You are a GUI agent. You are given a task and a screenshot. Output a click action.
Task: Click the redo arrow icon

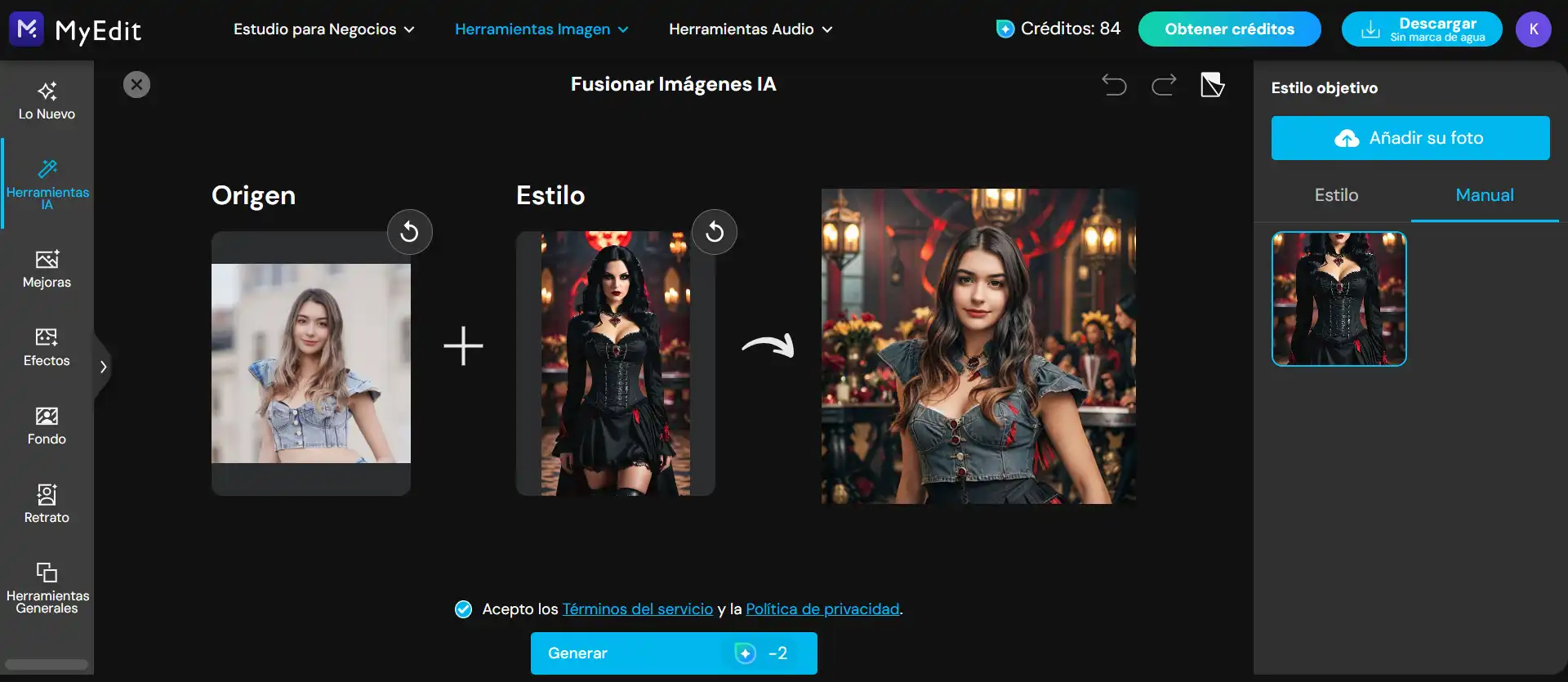pos(1164,85)
